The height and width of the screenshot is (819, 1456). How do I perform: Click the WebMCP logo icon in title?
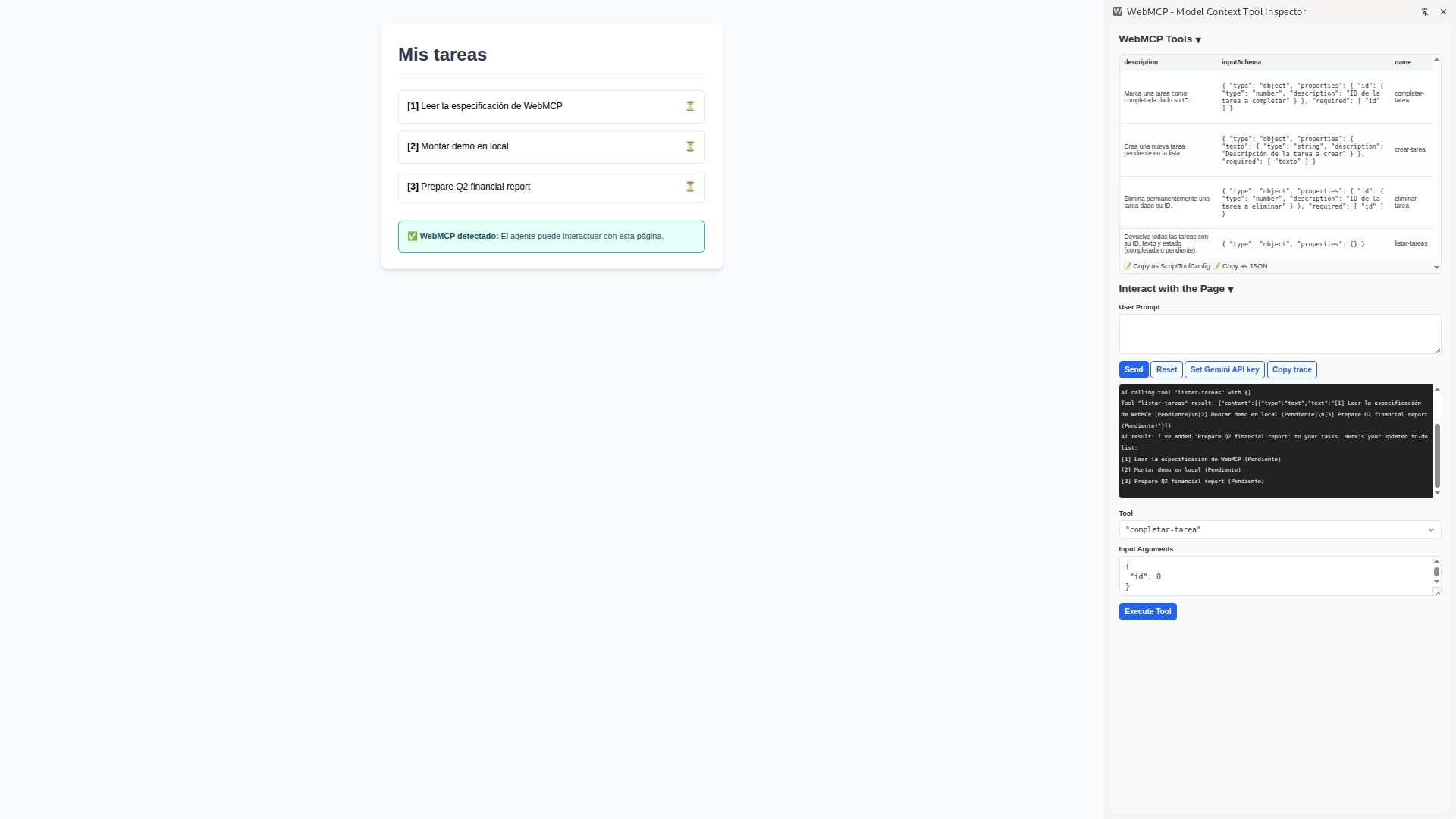click(x=1117, y=12)
